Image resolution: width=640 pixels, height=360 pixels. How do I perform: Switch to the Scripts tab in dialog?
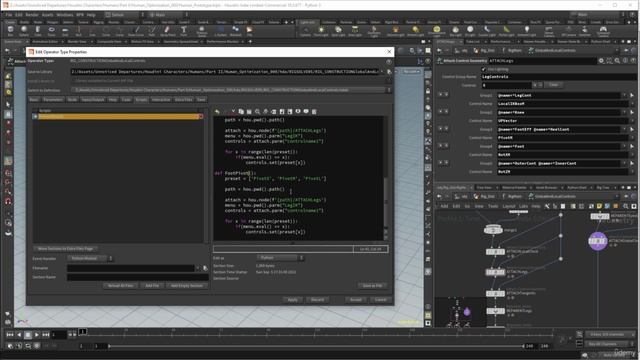(x=141, y=100)
